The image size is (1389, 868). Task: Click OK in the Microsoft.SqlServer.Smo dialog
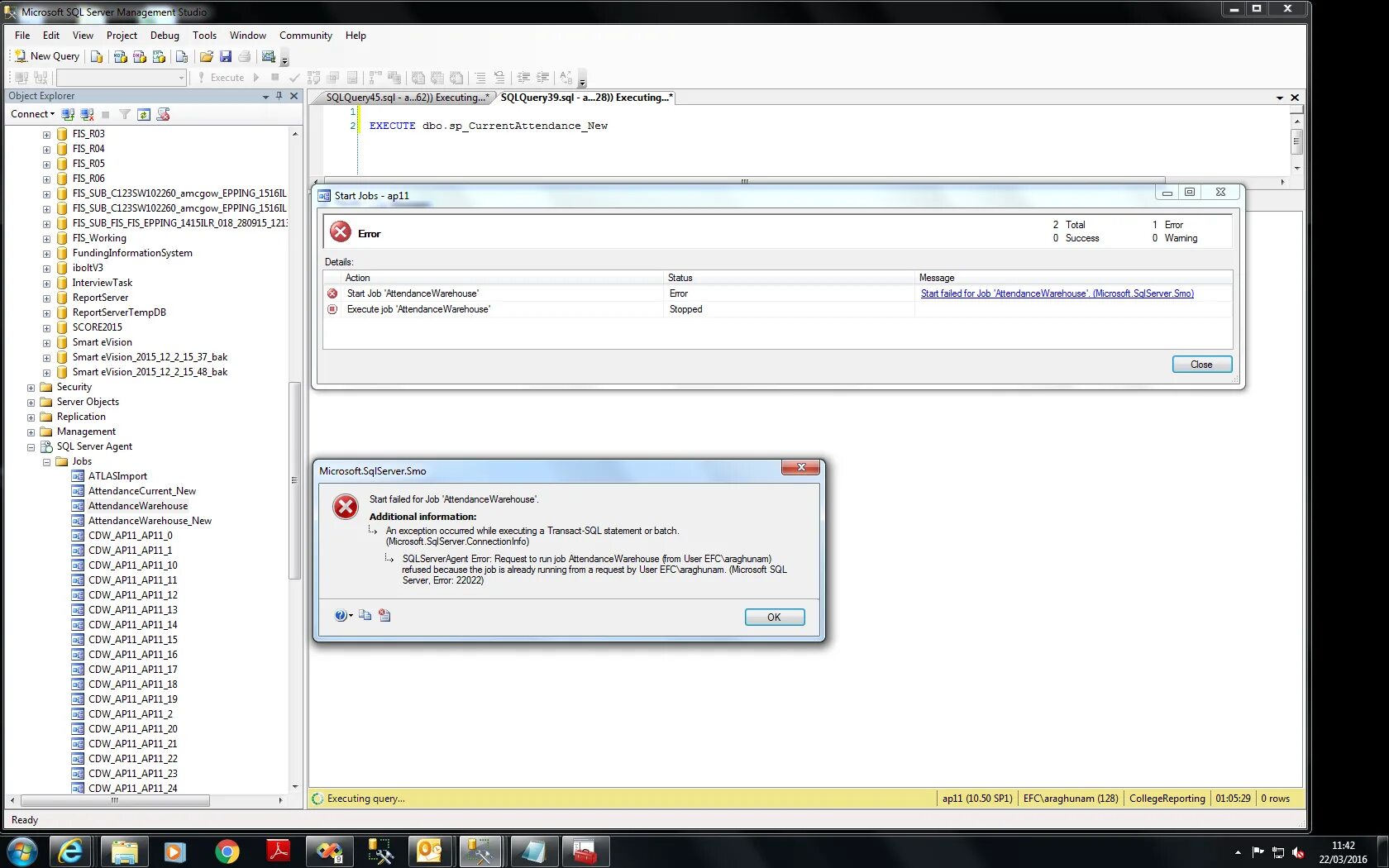(774, 618)
